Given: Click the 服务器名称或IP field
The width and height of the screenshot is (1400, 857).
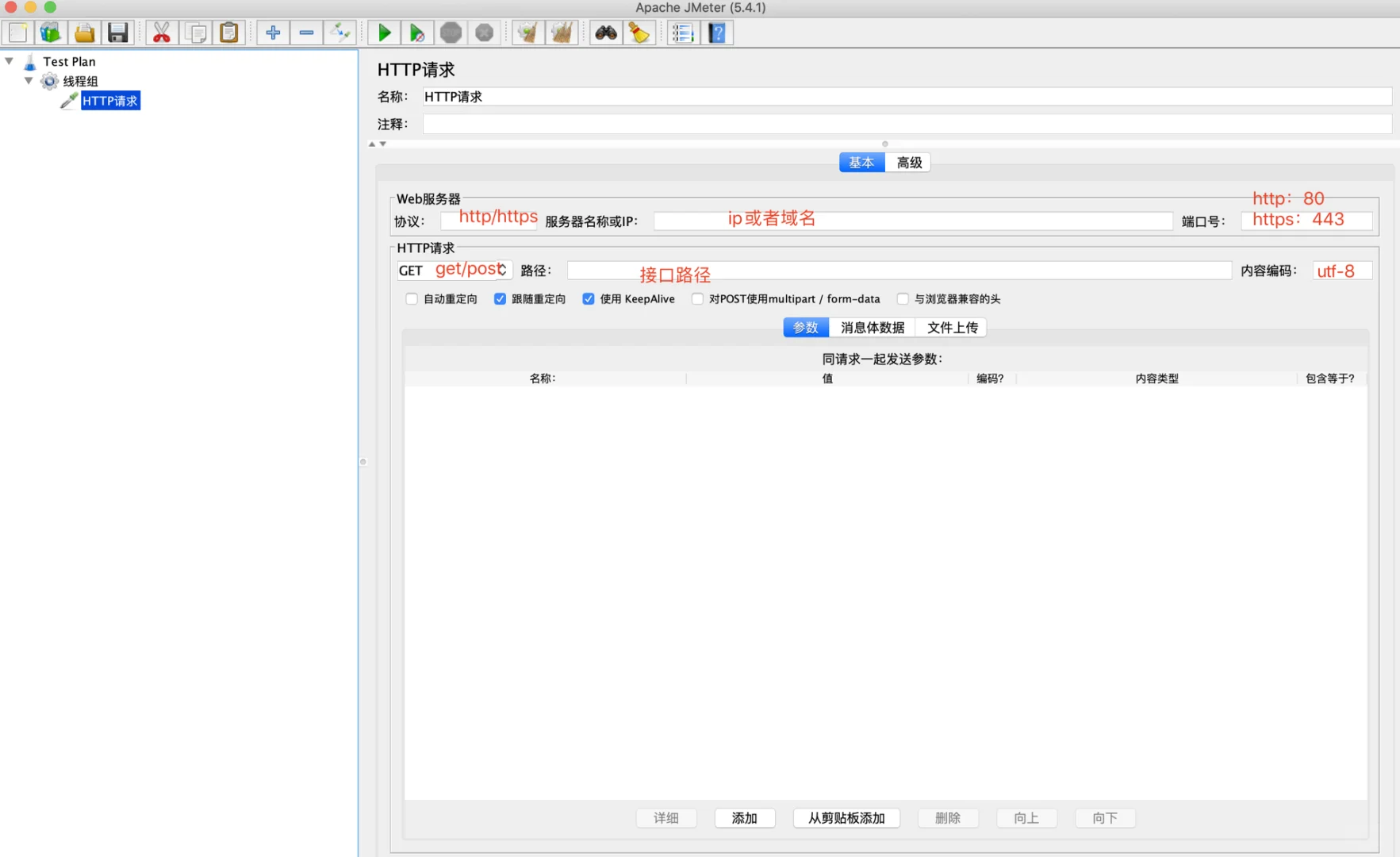Looking at the screenshot, I should pos(913,221).
